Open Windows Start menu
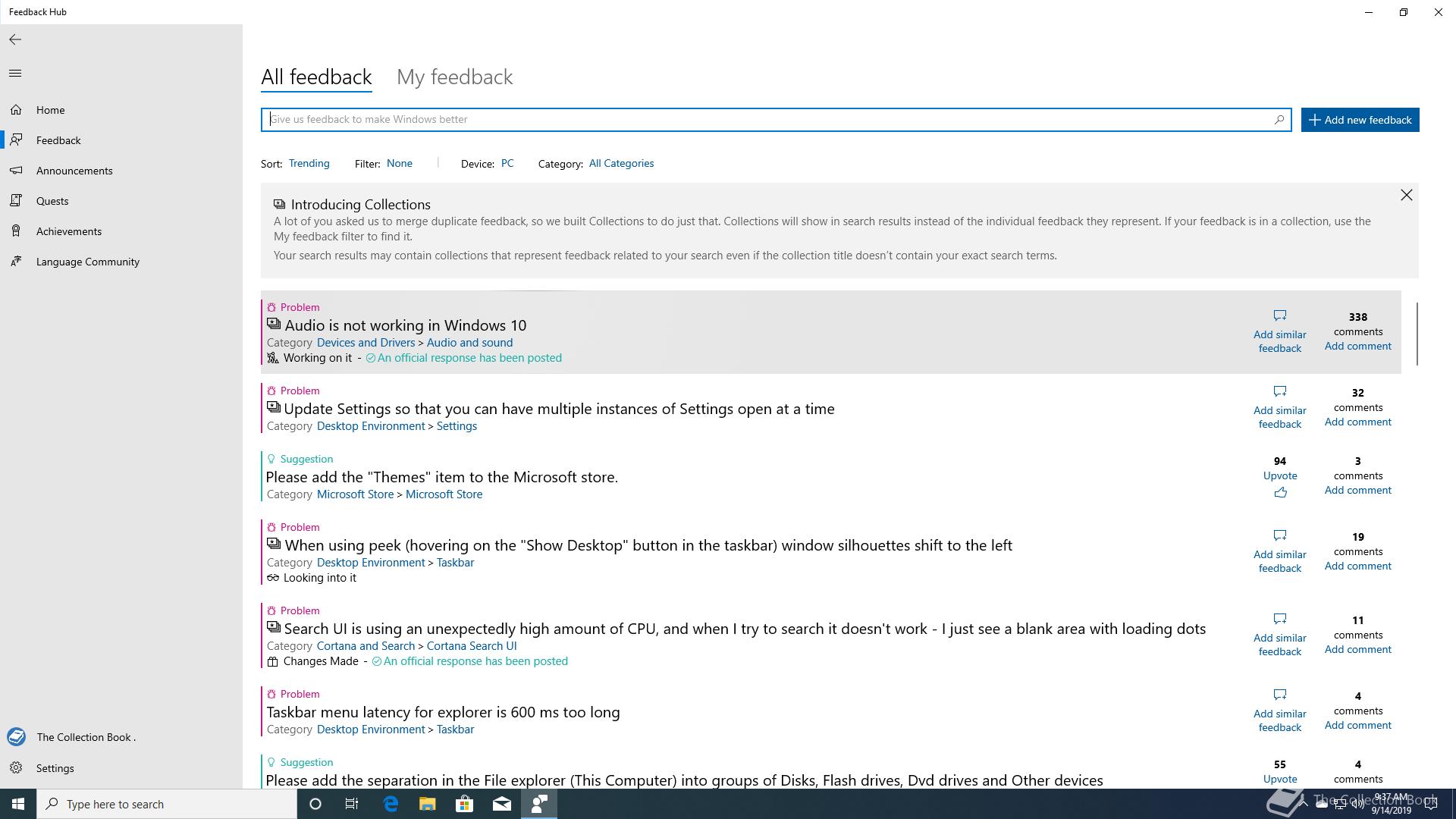The image size is (1456, 819). (x=18, y=804)
